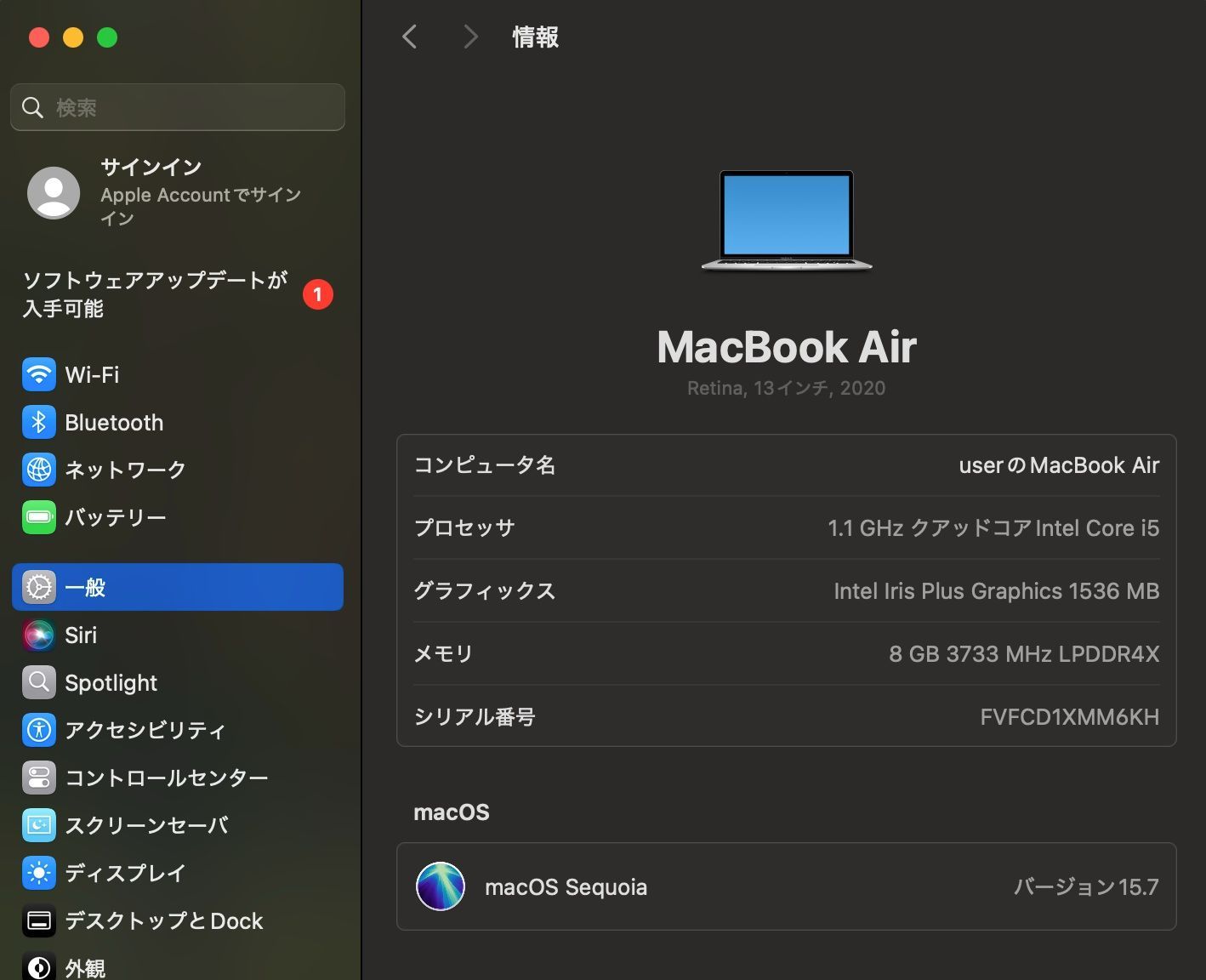Select the ディスプレイ sun icon
This screenshot has height=980, width=1206.
[39, 873]
